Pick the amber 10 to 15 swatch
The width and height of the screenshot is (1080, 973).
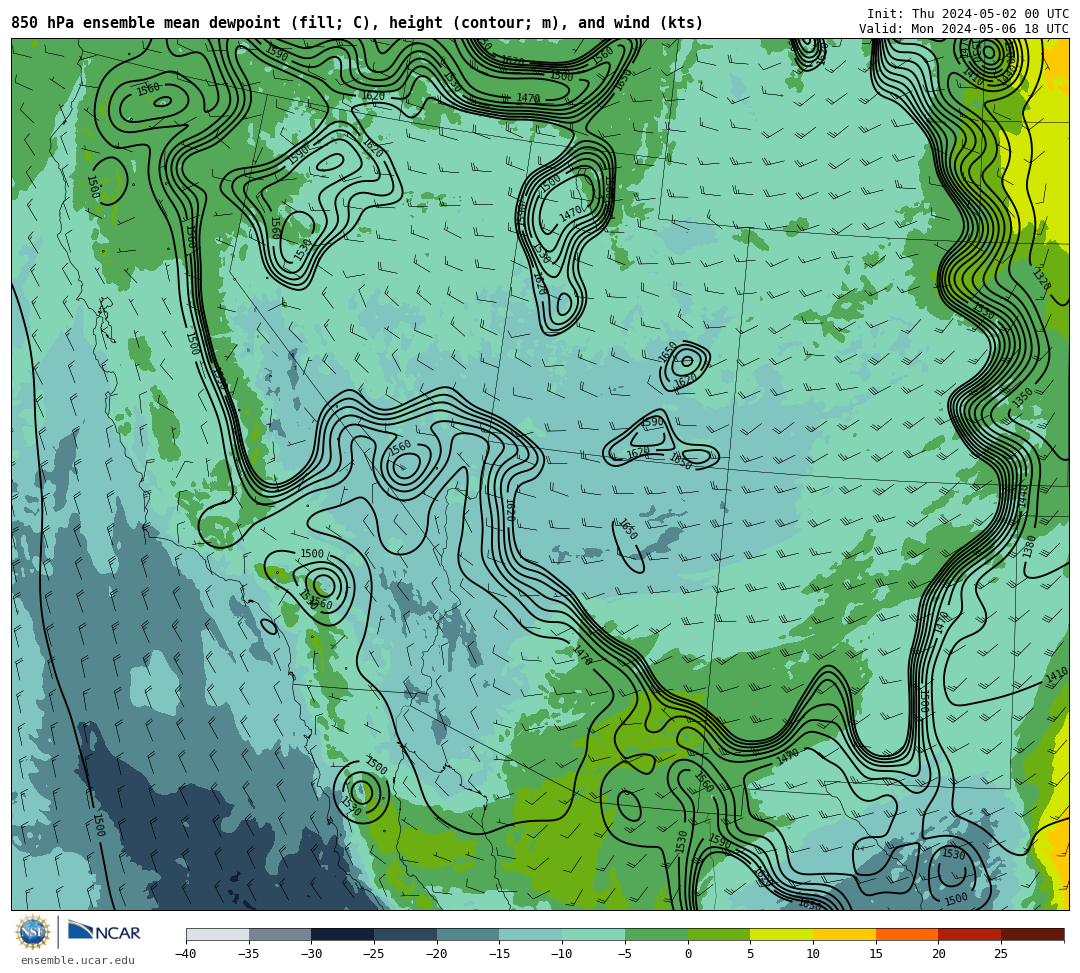(844, 934)
